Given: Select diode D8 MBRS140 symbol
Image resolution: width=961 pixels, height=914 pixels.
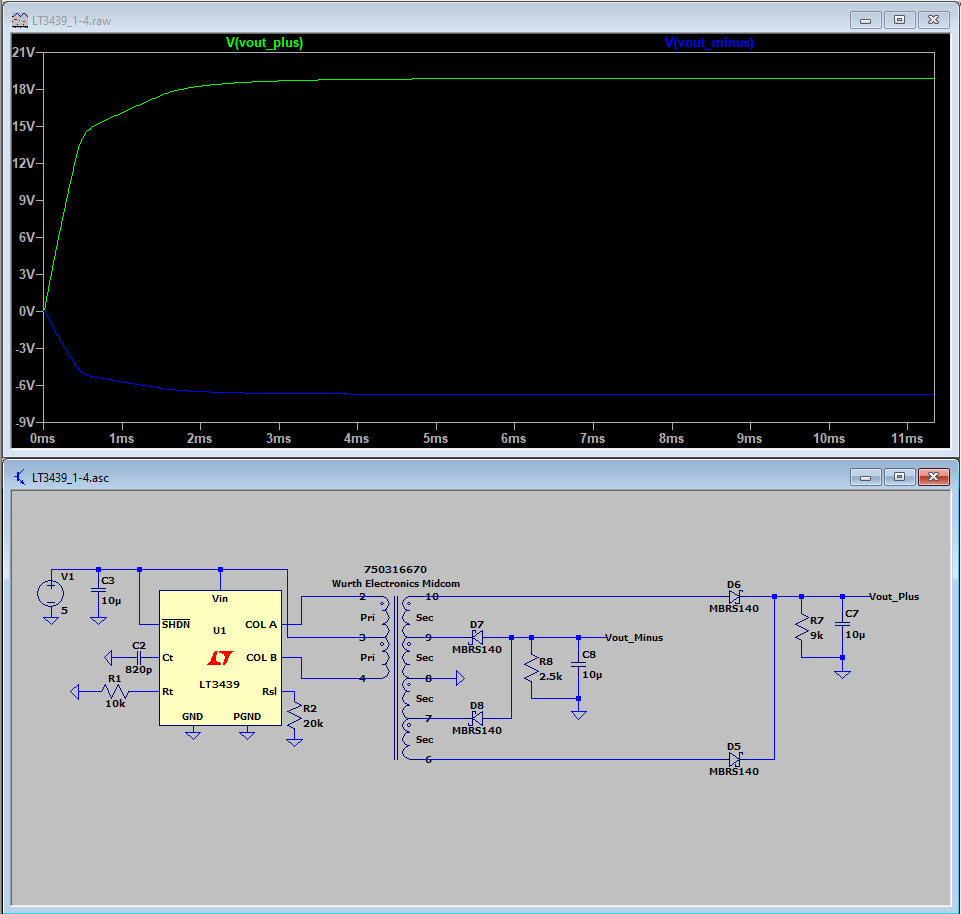Looking at the screenshot, I should (x=476, y=718).
